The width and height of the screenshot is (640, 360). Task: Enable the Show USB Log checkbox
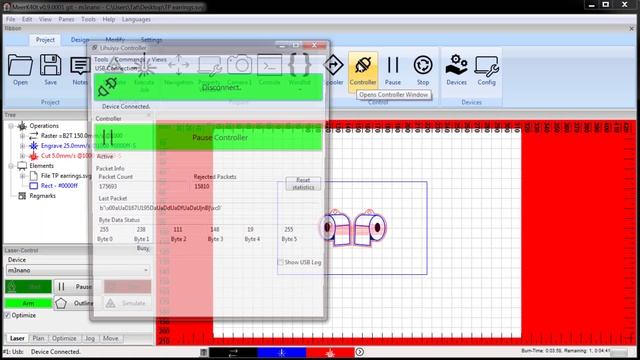pyautogui.click(x=280, y=262)
